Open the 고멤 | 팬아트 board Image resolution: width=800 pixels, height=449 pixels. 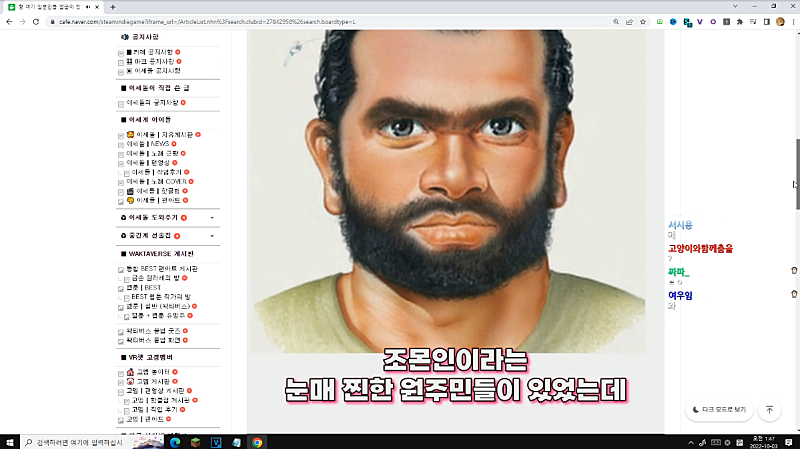pos(145,419)
